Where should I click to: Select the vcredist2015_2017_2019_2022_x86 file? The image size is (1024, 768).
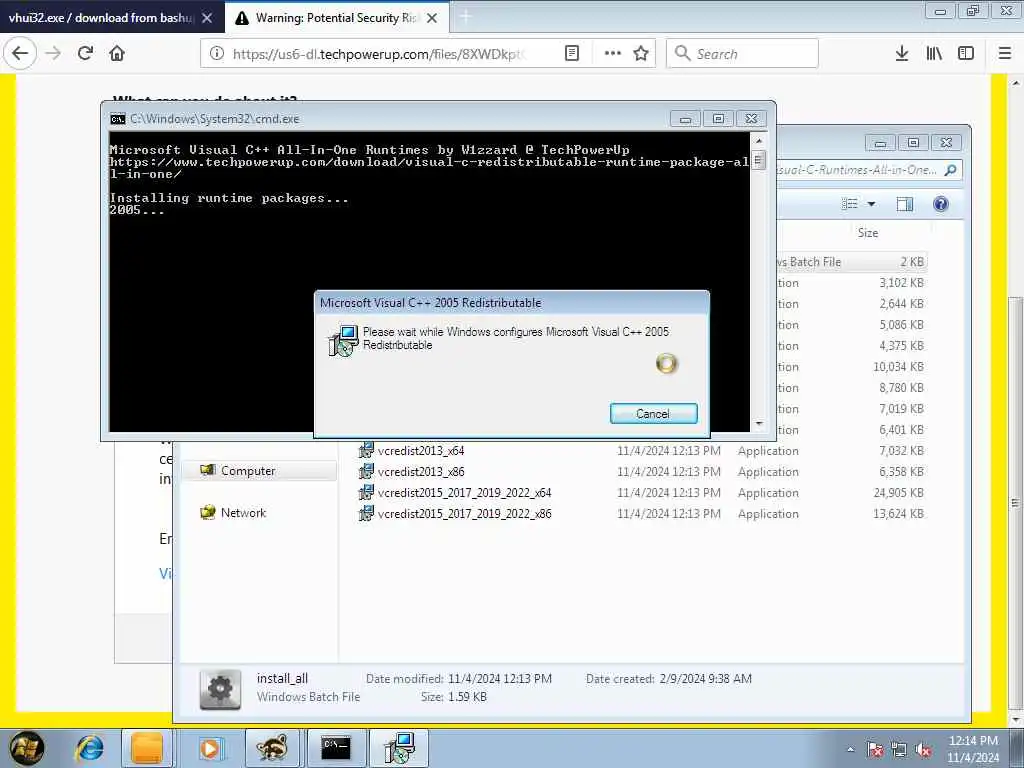pos(464,513)
